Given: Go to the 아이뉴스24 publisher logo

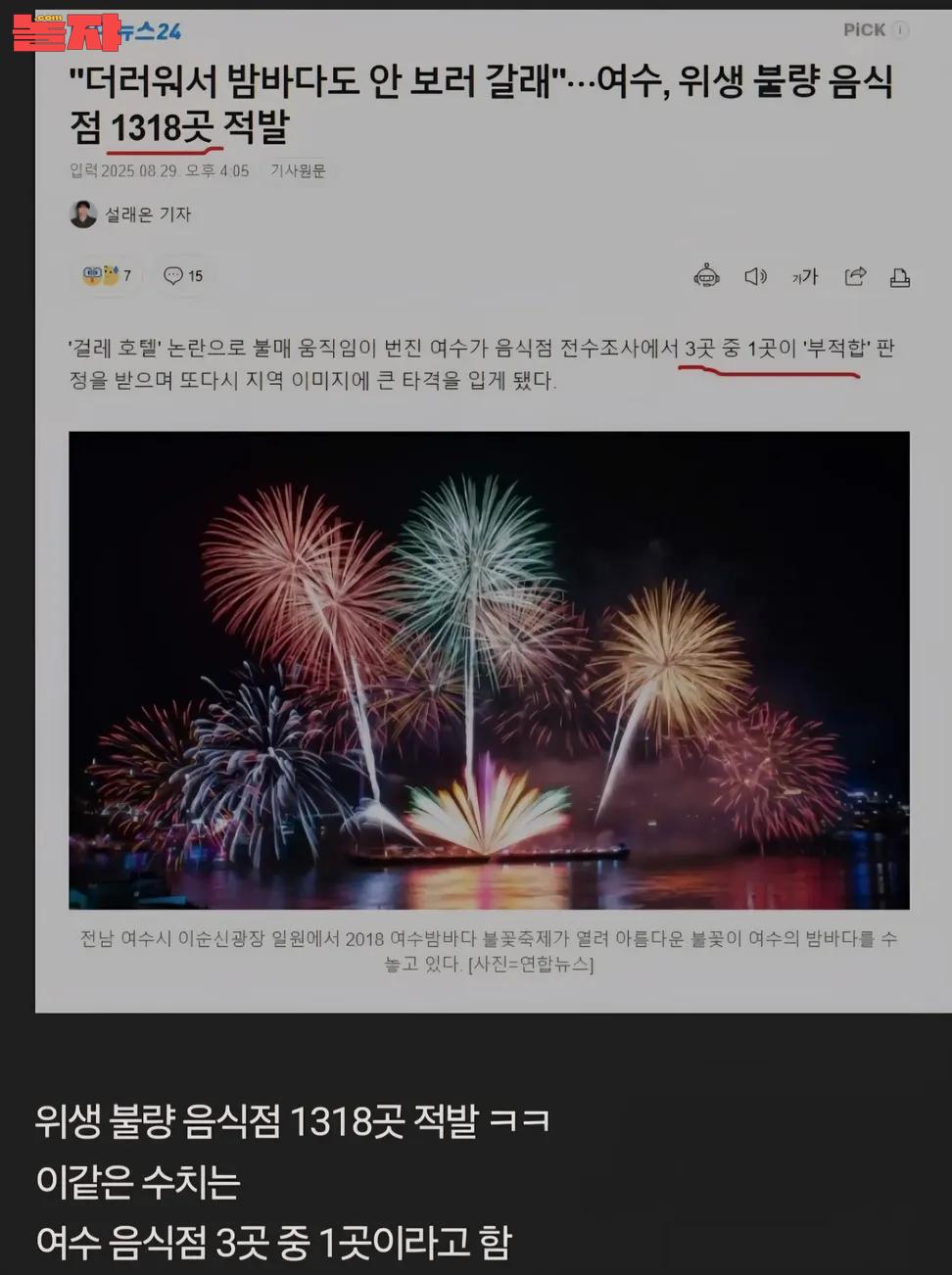Looking at the screenshot, I should tap(147, 31).
